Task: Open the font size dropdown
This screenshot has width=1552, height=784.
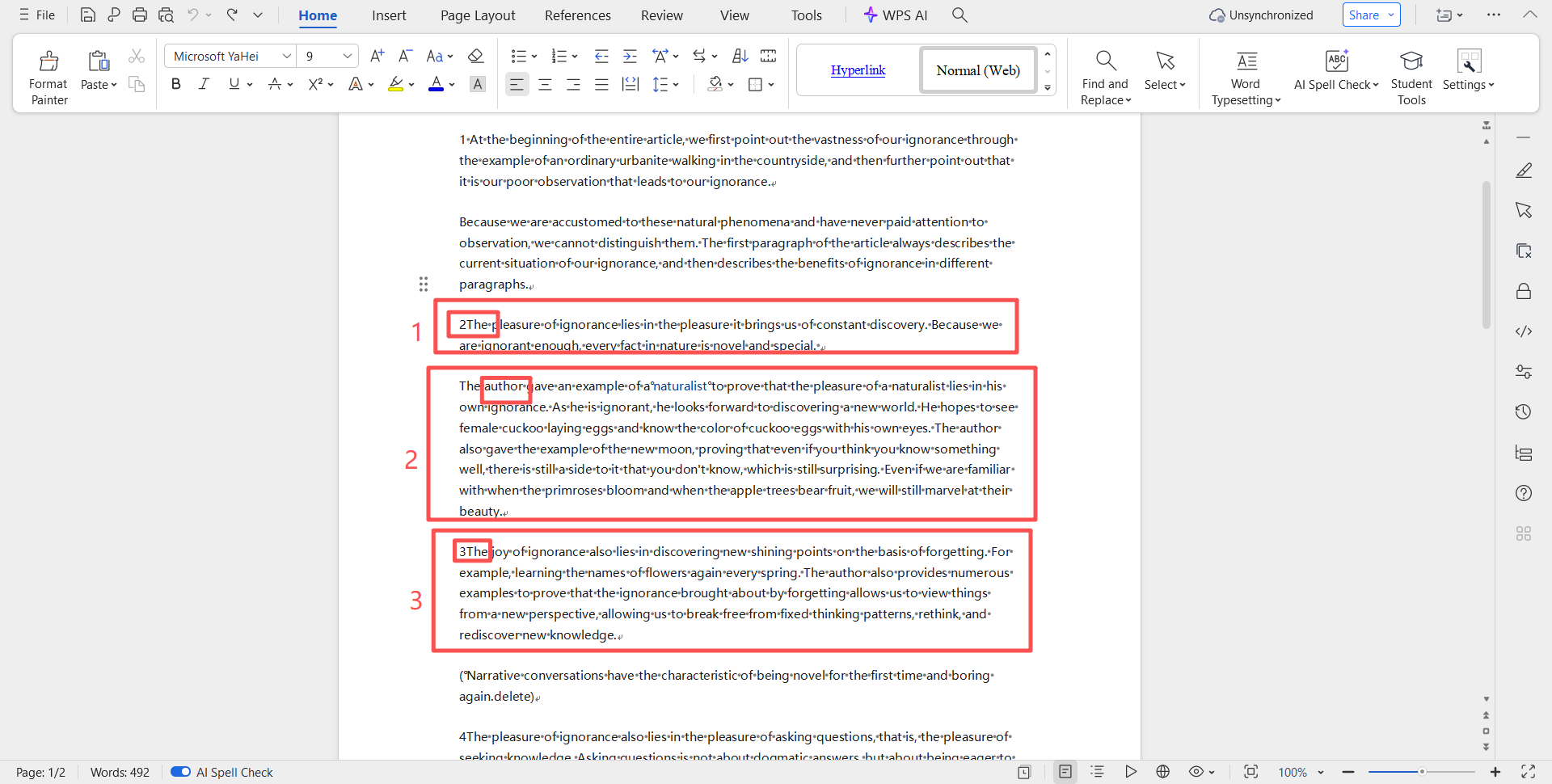Action: [348, 56]
